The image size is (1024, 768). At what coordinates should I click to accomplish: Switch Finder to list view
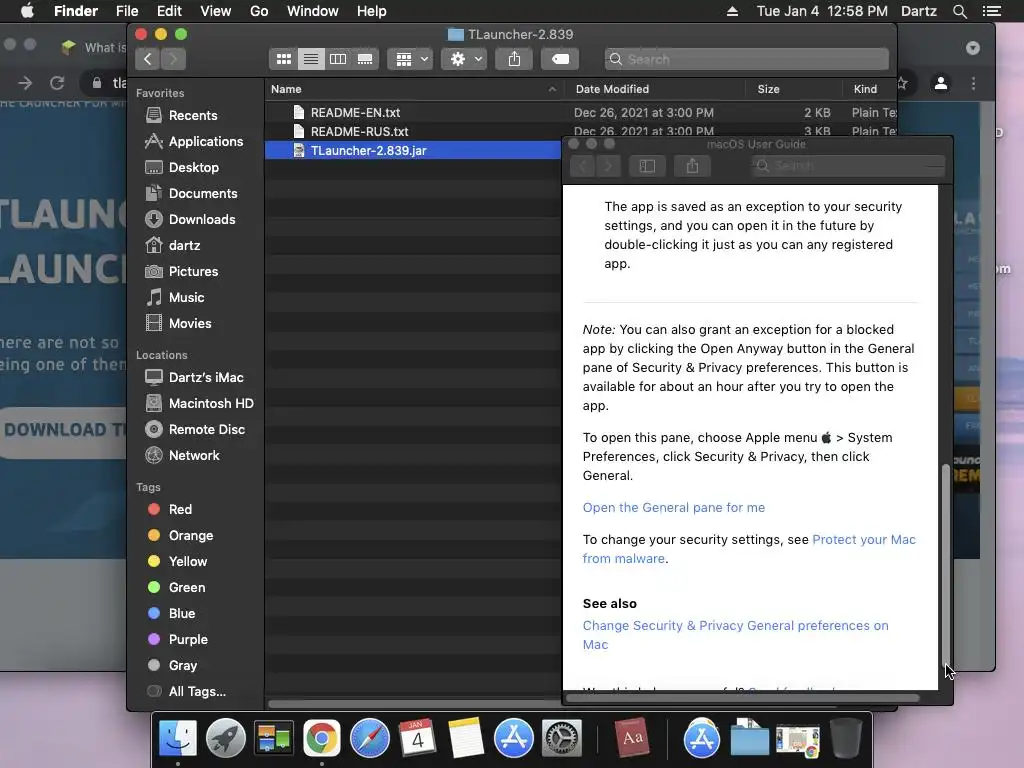click(311, 59)
